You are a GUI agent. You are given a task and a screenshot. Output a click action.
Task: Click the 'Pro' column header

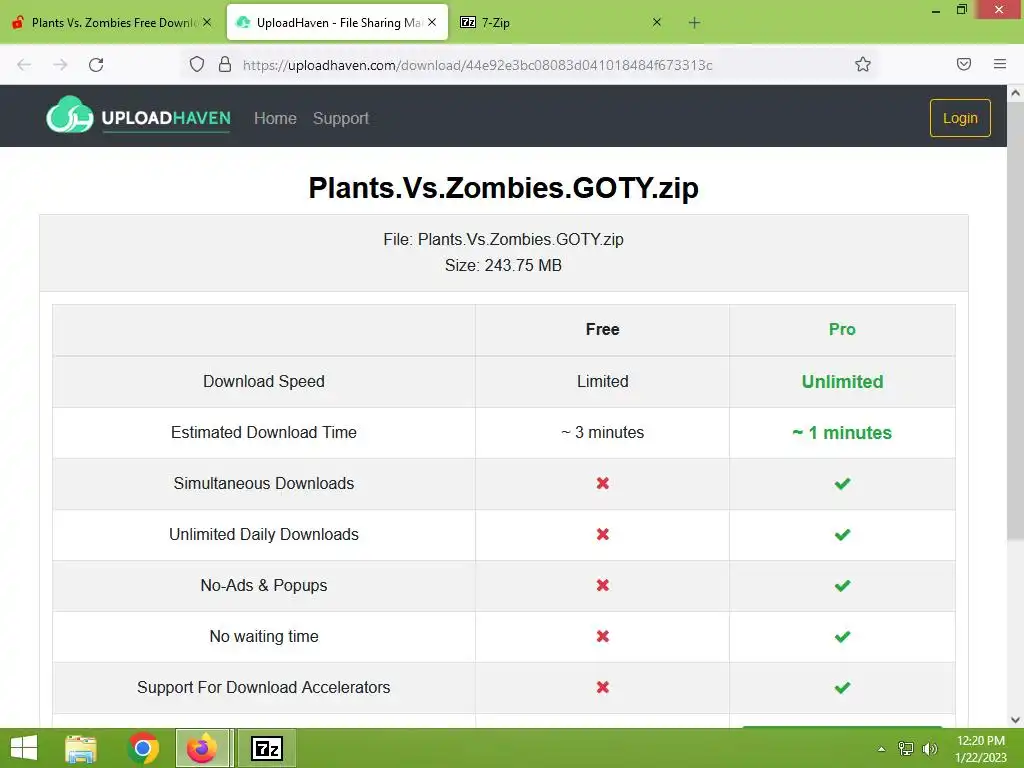click(842, 329)
